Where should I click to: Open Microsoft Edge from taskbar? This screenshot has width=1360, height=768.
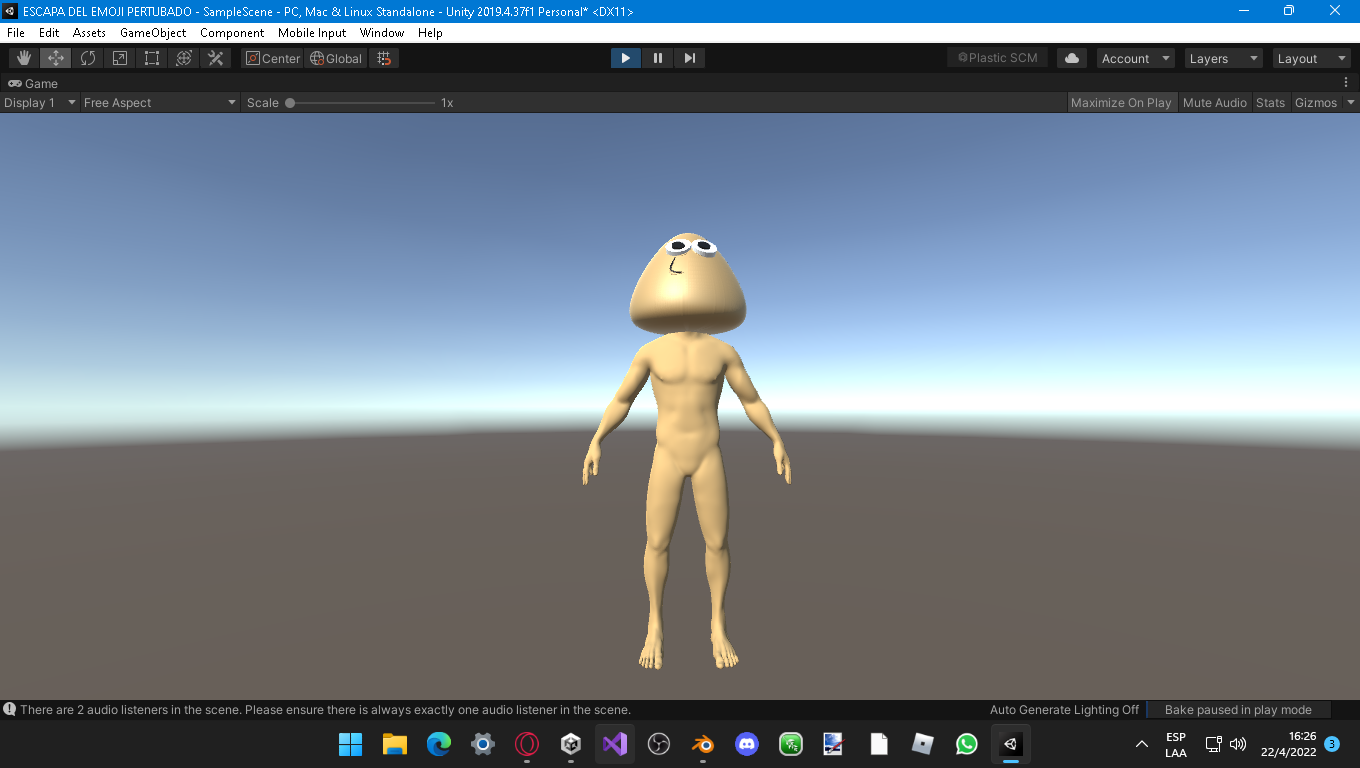439,744
